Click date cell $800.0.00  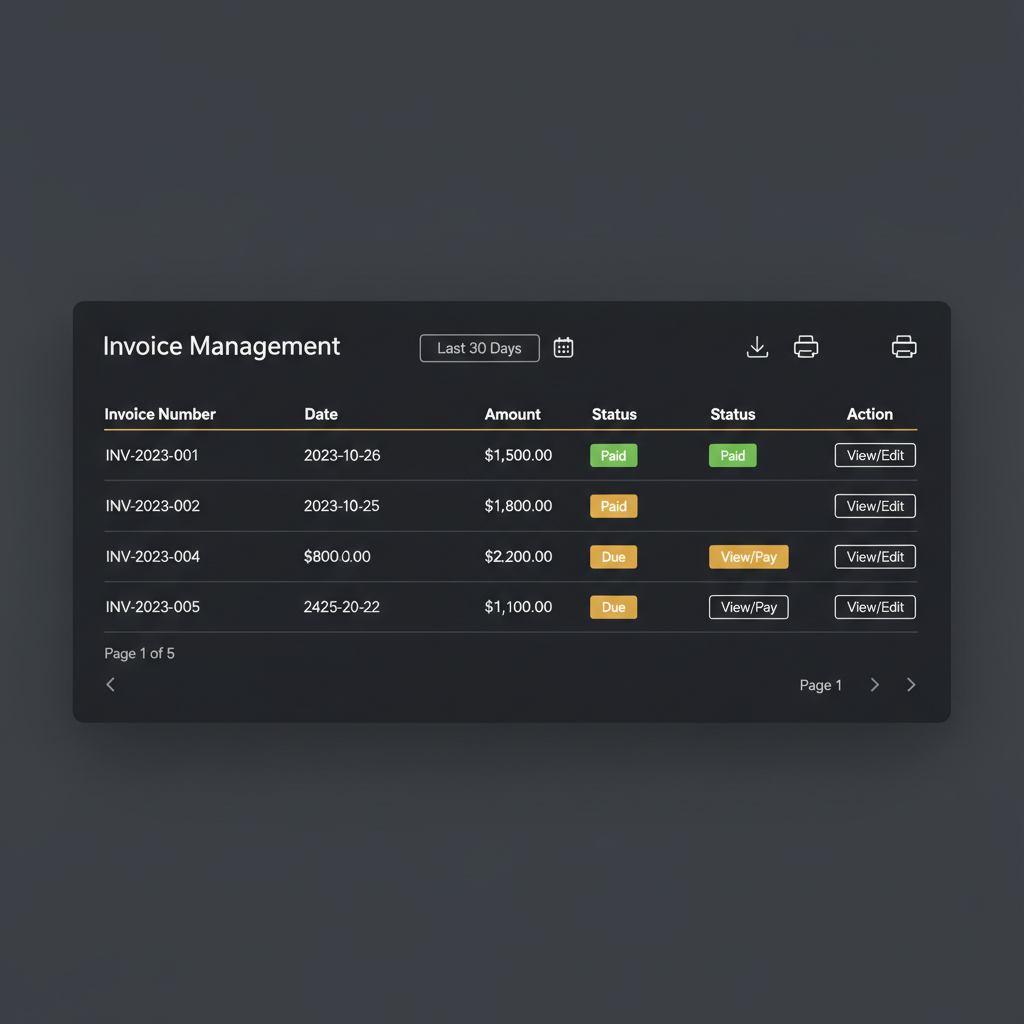tap(337, 557)
